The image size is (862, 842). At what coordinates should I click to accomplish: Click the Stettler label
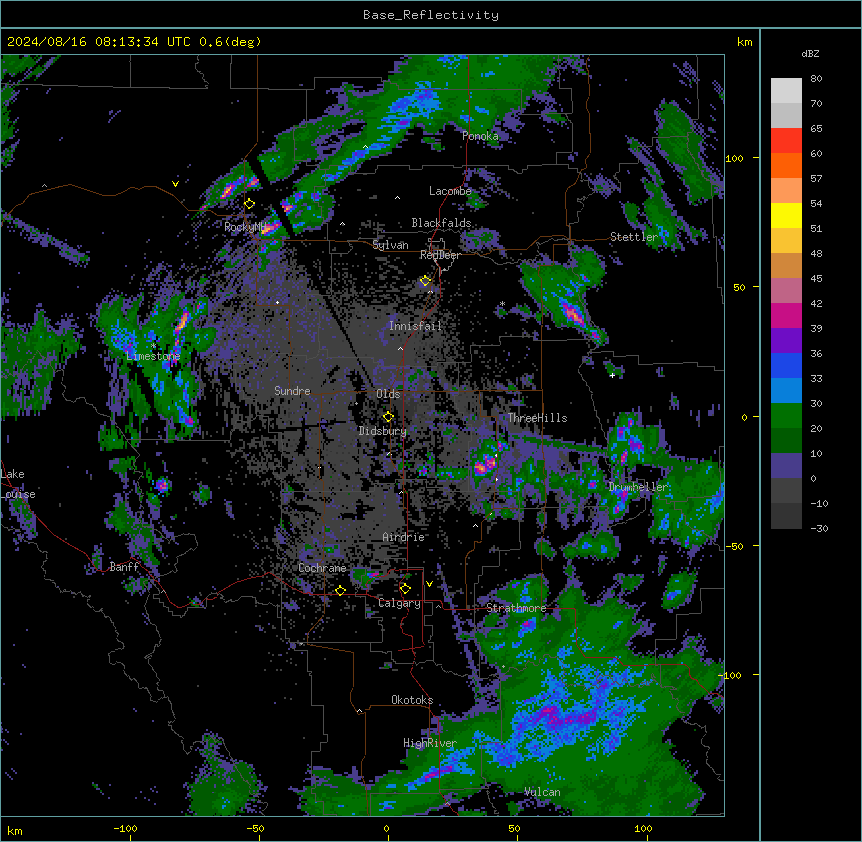[x=634, y=237]
